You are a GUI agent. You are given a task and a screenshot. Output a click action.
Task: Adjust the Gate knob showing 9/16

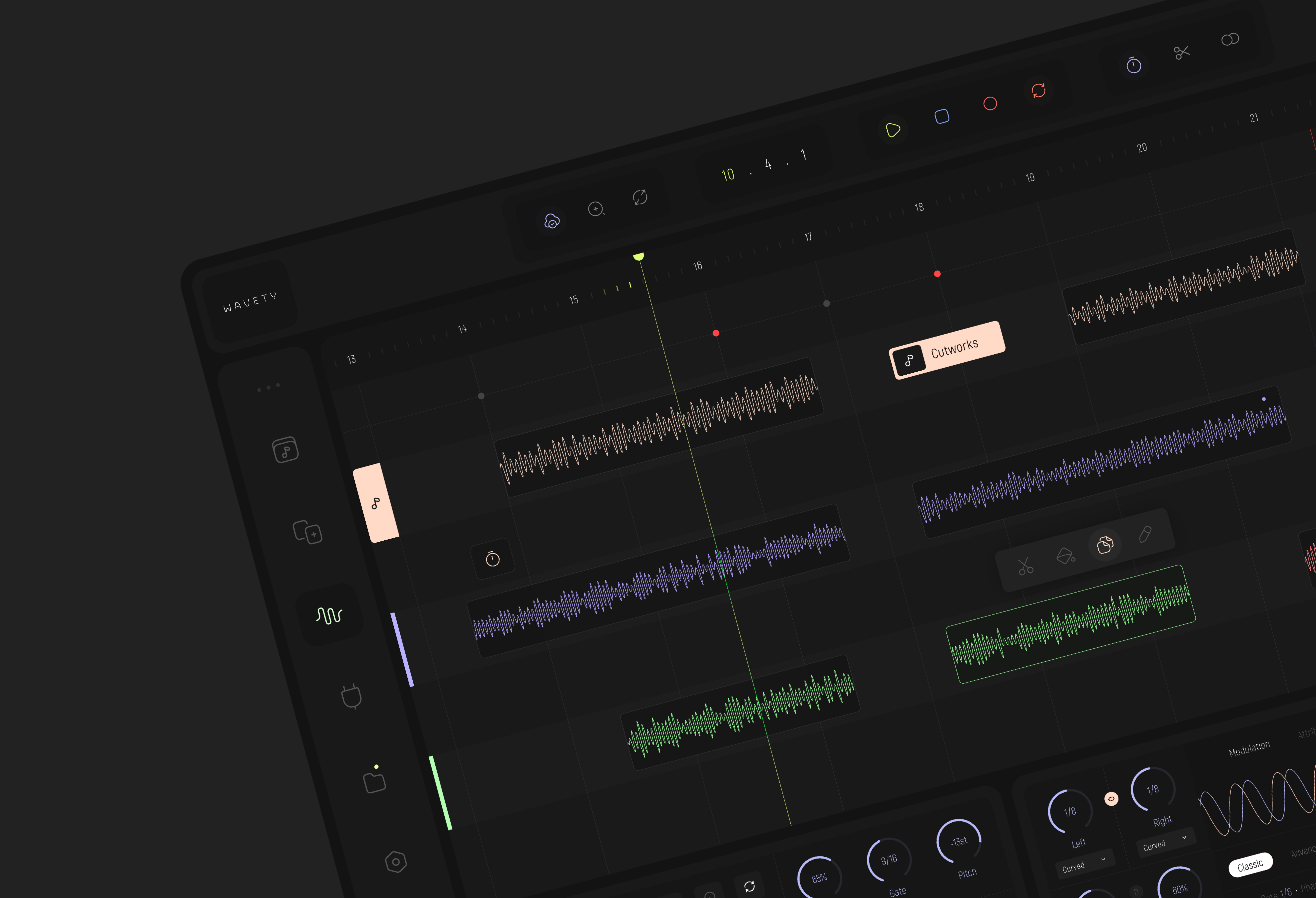point(889,859)
